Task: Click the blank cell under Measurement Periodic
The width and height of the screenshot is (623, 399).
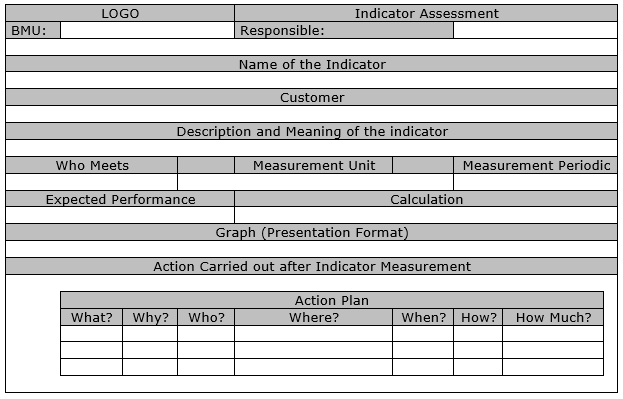Action: 536,182
